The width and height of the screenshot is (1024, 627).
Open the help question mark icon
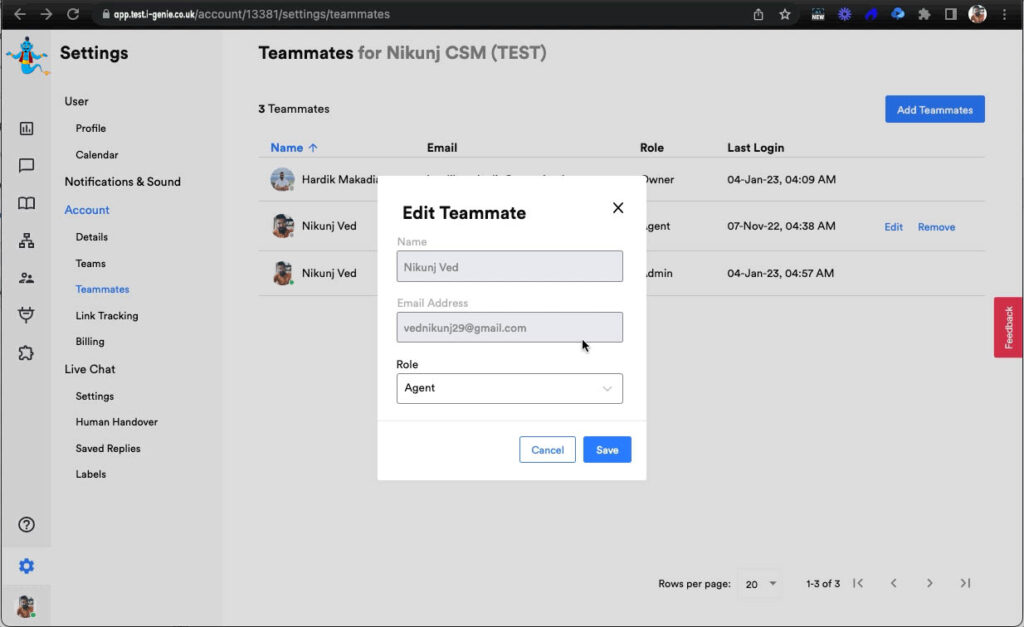[x=26, y=525]
